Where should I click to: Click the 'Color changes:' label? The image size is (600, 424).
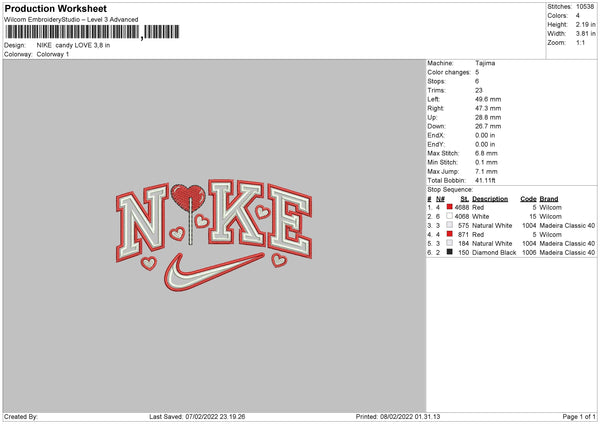[449, 72]
